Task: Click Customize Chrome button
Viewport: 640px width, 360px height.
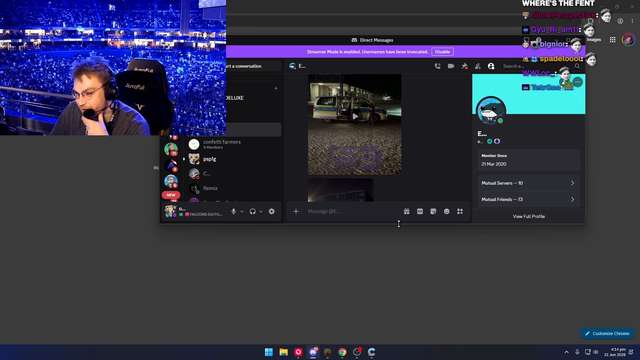Action: (x=607, y=333)
